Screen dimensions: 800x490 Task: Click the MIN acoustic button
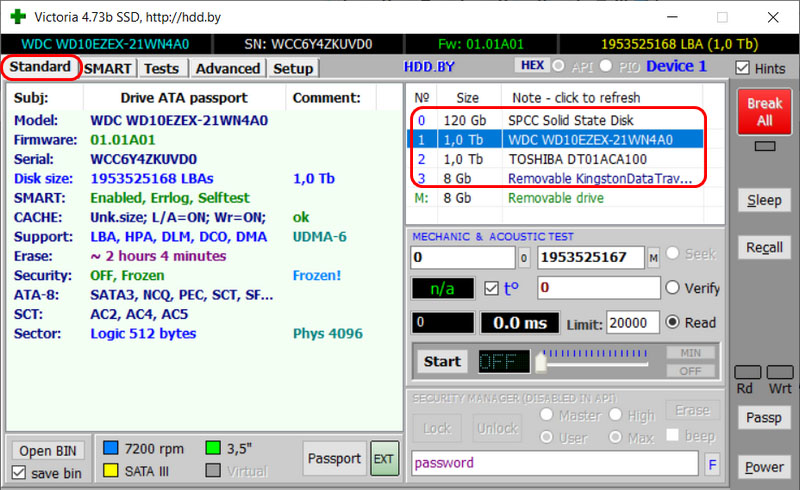[x=690, y=353]
